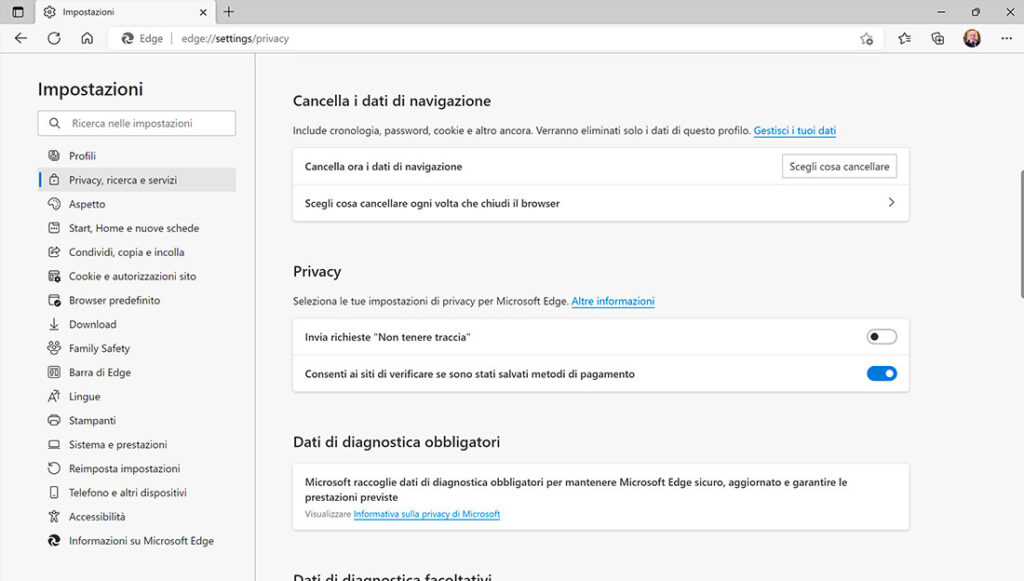Click the Accessibilità icon
Screen dimensions: 1024x581
(x=54, y=516)
